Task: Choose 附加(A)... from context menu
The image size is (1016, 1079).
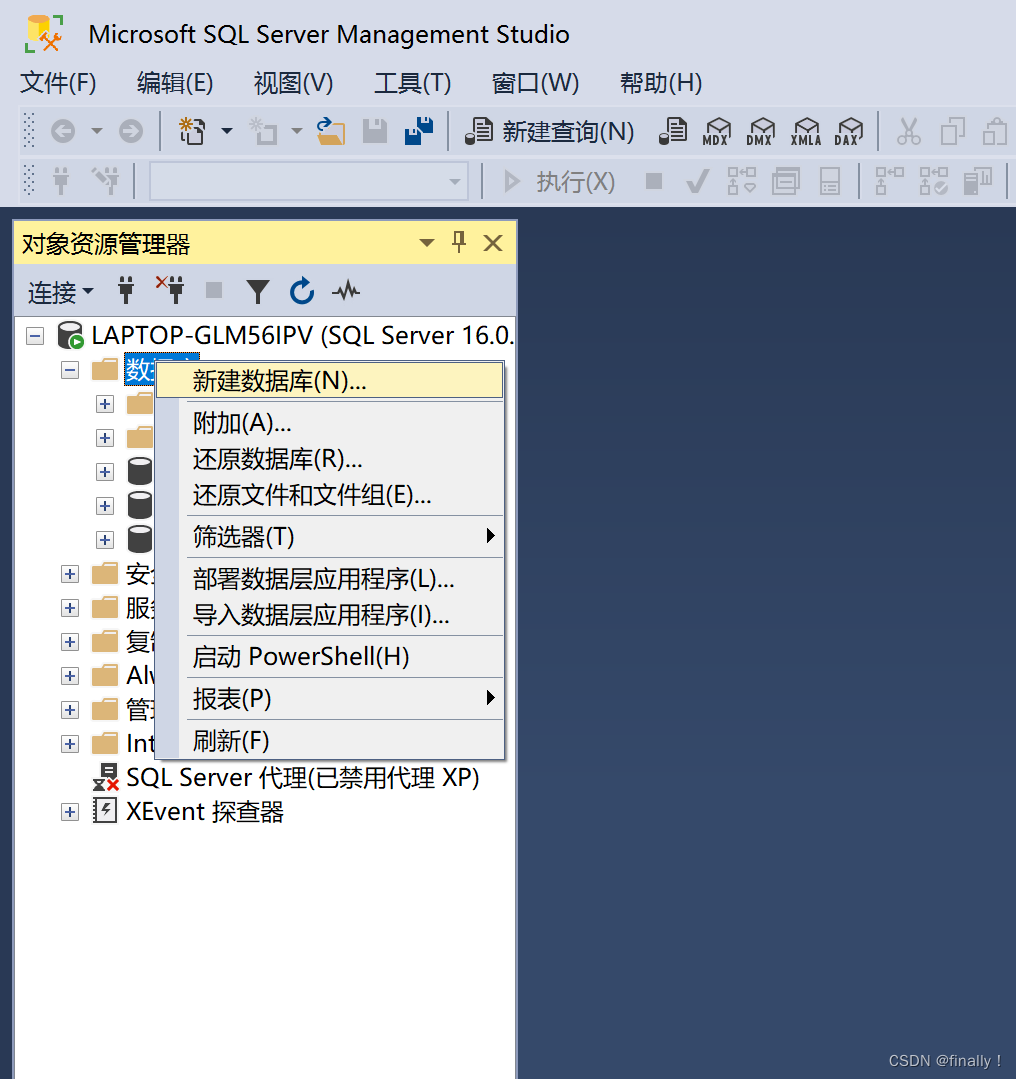Action: [x=330, y=423]
